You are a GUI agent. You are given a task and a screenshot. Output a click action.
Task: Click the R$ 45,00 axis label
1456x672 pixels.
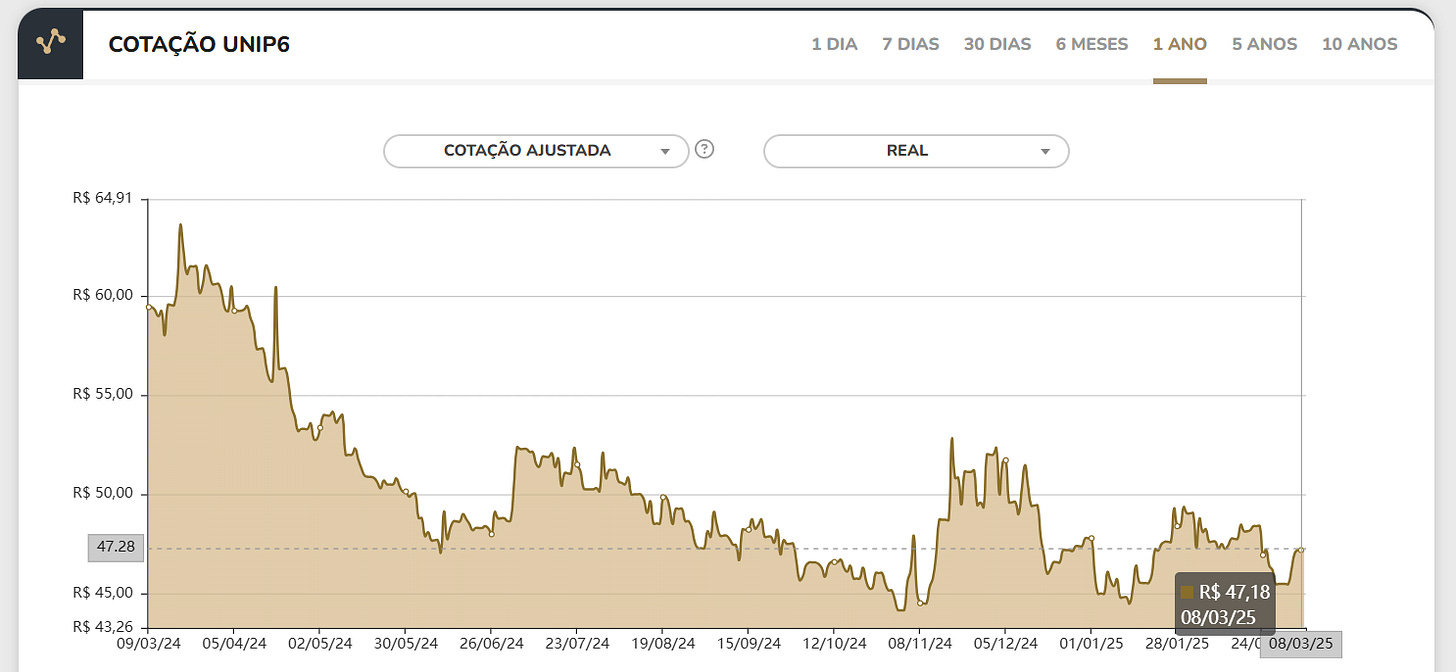tap(103, 592)
